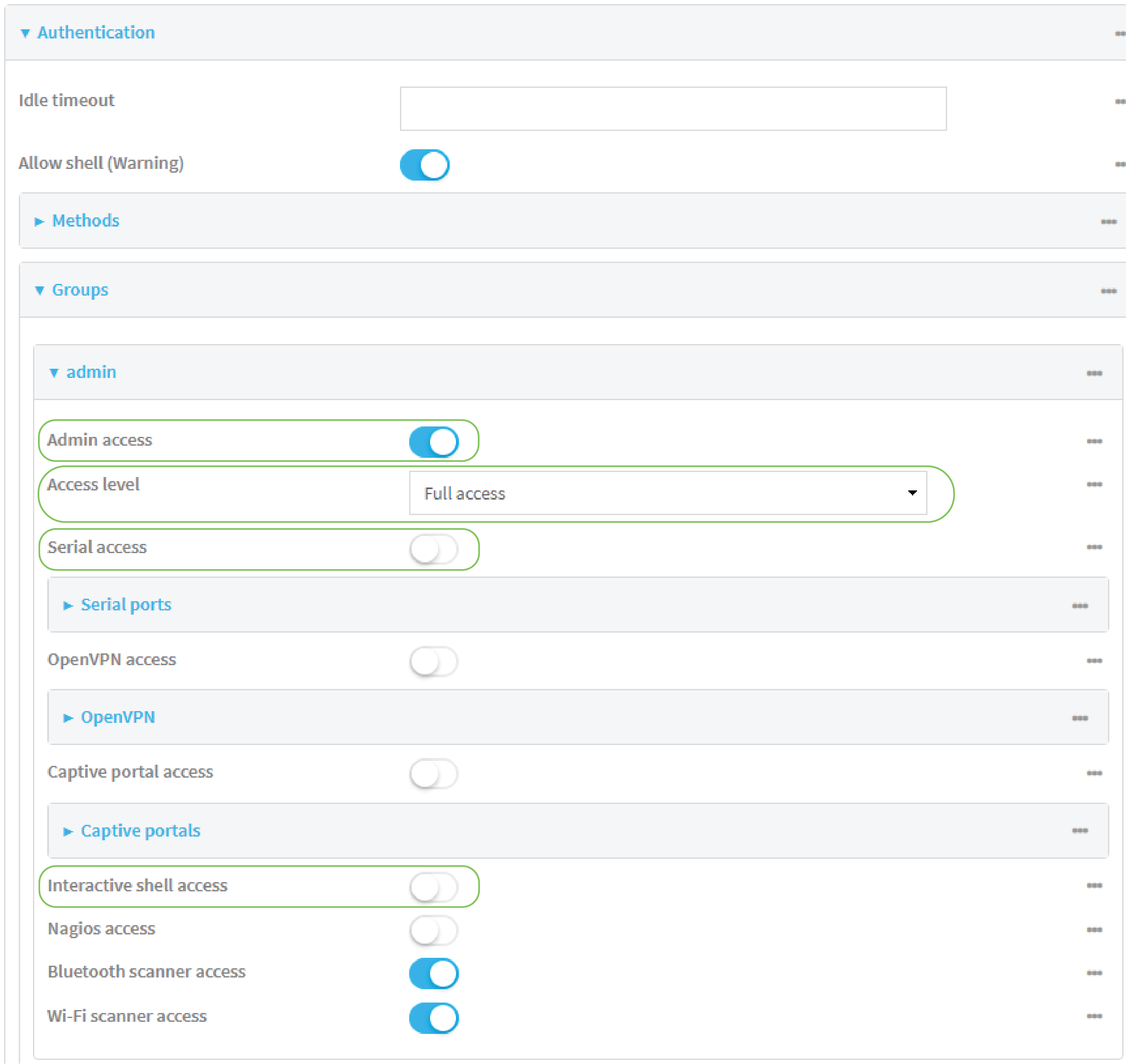Open the OpenVPN section ellipsis icon
This screenshot has height=1064, width=1126.
pyautogui.click(x=1080, y=717)
